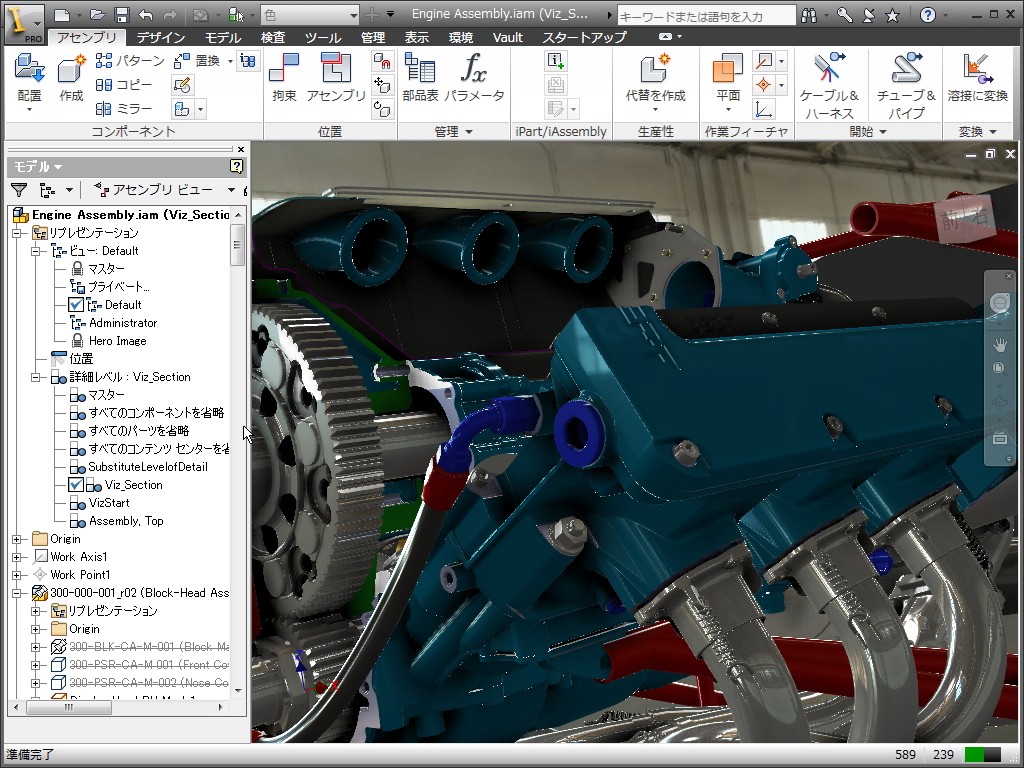Viewport: 1024px width, 768px height.
Task: Toggle the Viz_Section level of detail checkbox
Action: coord(76,485)
